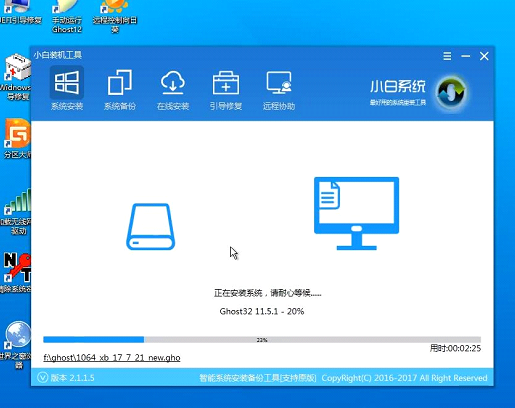The width and height of the screenshot is (515, 408).
Task: Open the 远程控制 sun icon desktop shortcut
Action: (x=115, y=17)
